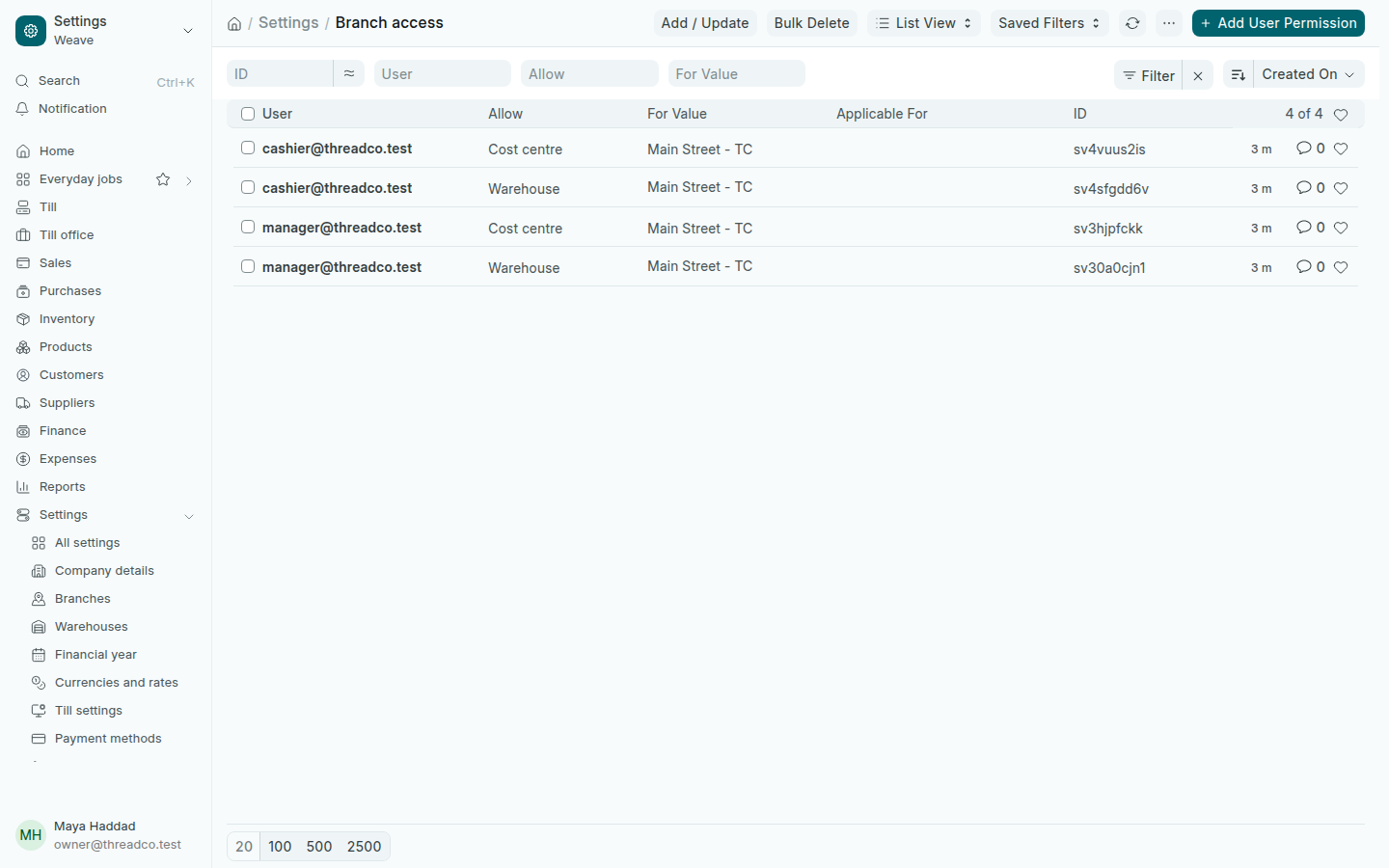The height and width of the screenshot is (868, 1389).
Task: Collapse the Settings sidebar section
Action: [189, 516]
